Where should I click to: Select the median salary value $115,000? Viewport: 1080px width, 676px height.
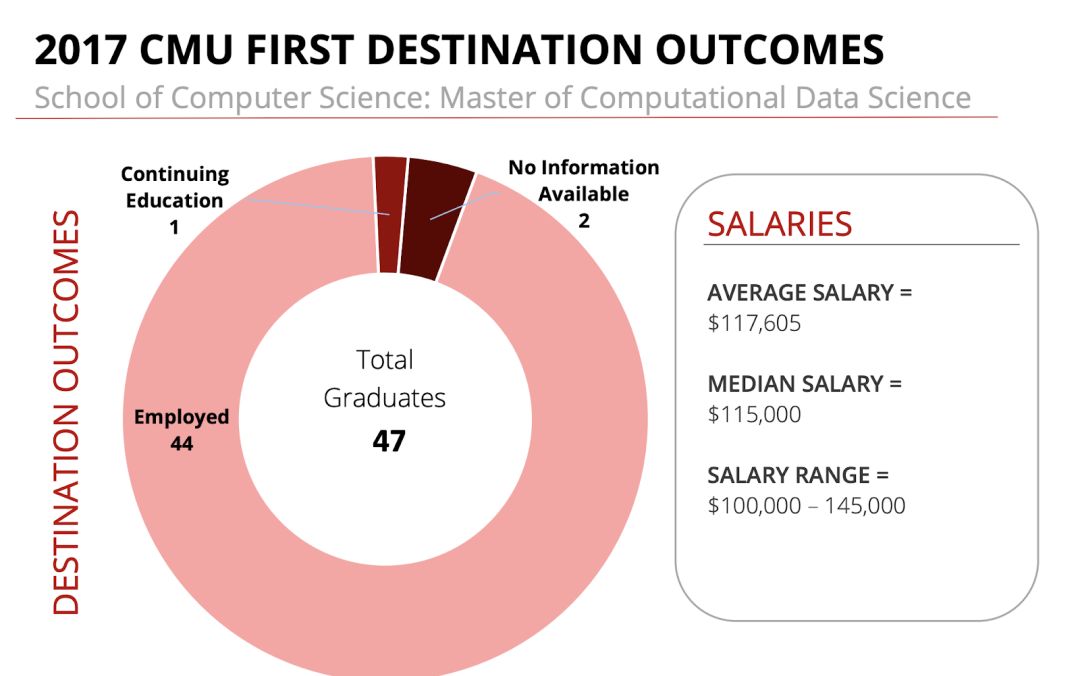click(x=754, y=414)
